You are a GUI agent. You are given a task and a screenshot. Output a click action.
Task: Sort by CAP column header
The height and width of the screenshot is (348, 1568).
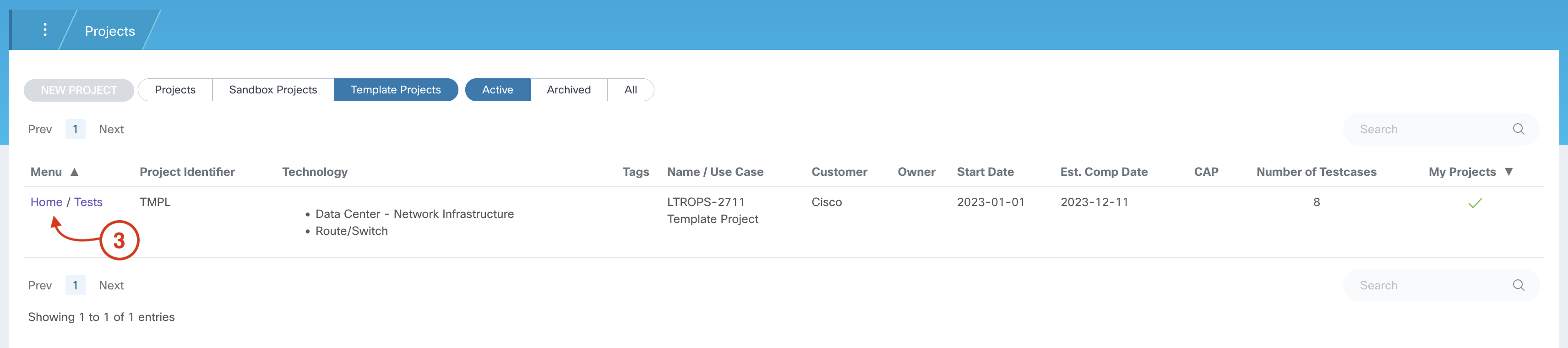tap(1206, 172)
